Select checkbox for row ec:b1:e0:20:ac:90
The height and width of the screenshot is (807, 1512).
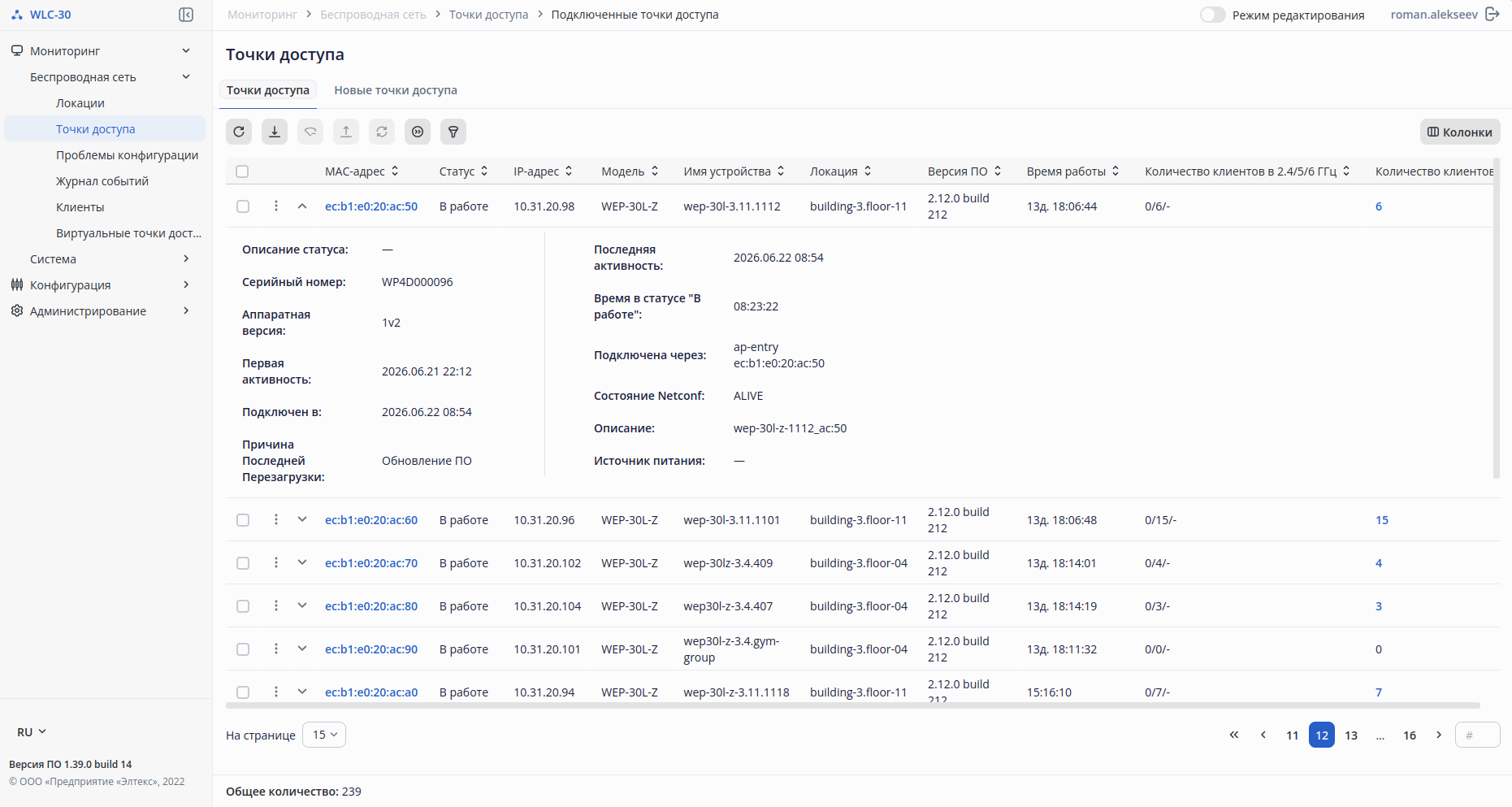tap(243, 649)
